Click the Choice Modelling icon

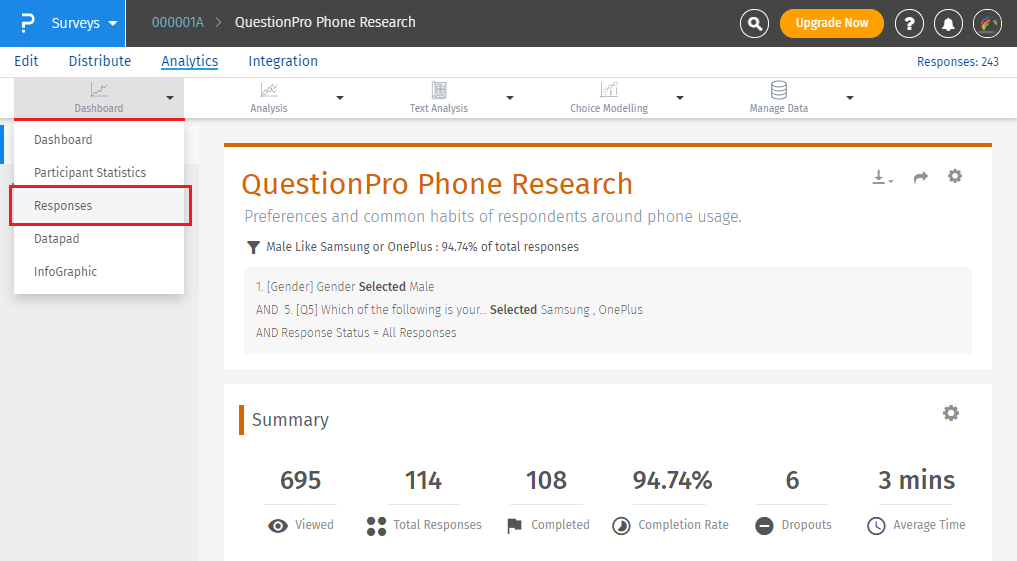609,90
